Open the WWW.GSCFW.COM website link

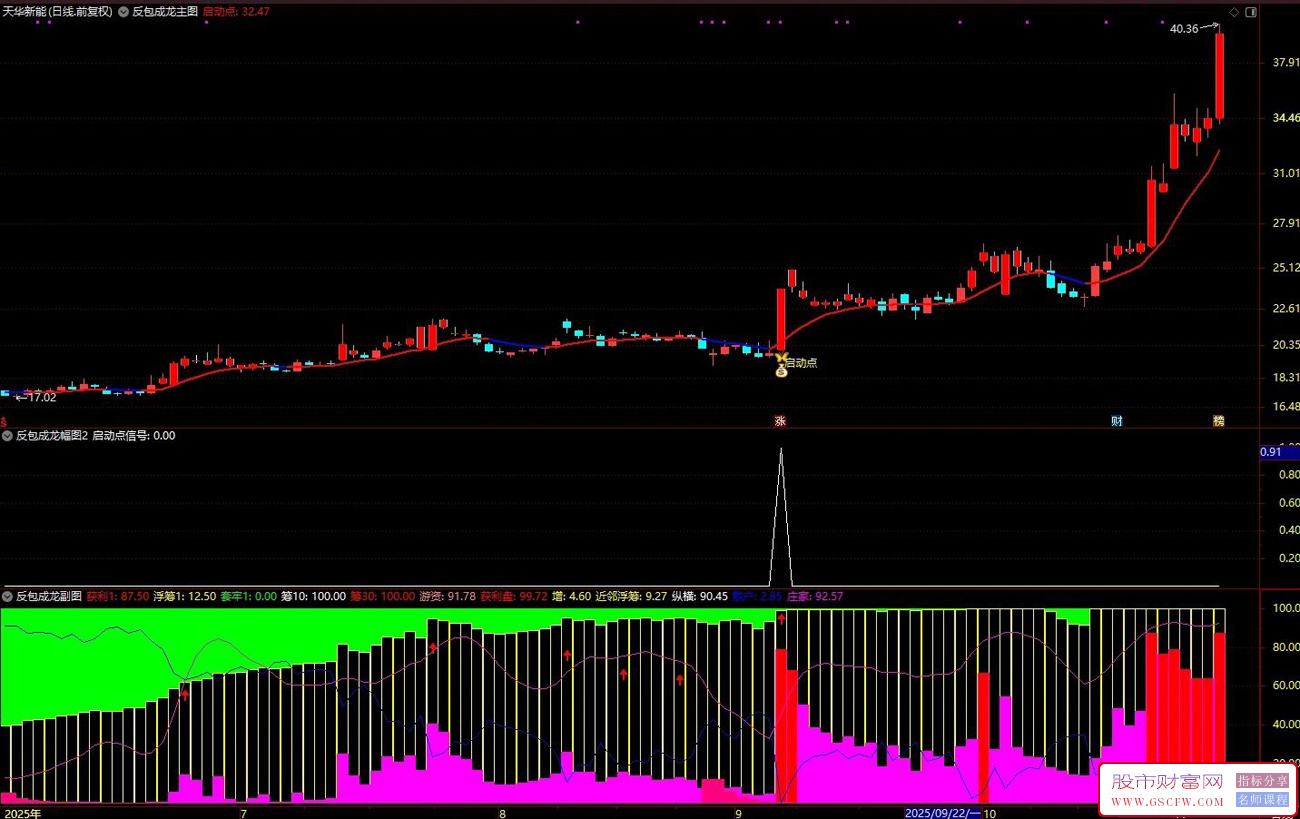(x=1167, y=802)
